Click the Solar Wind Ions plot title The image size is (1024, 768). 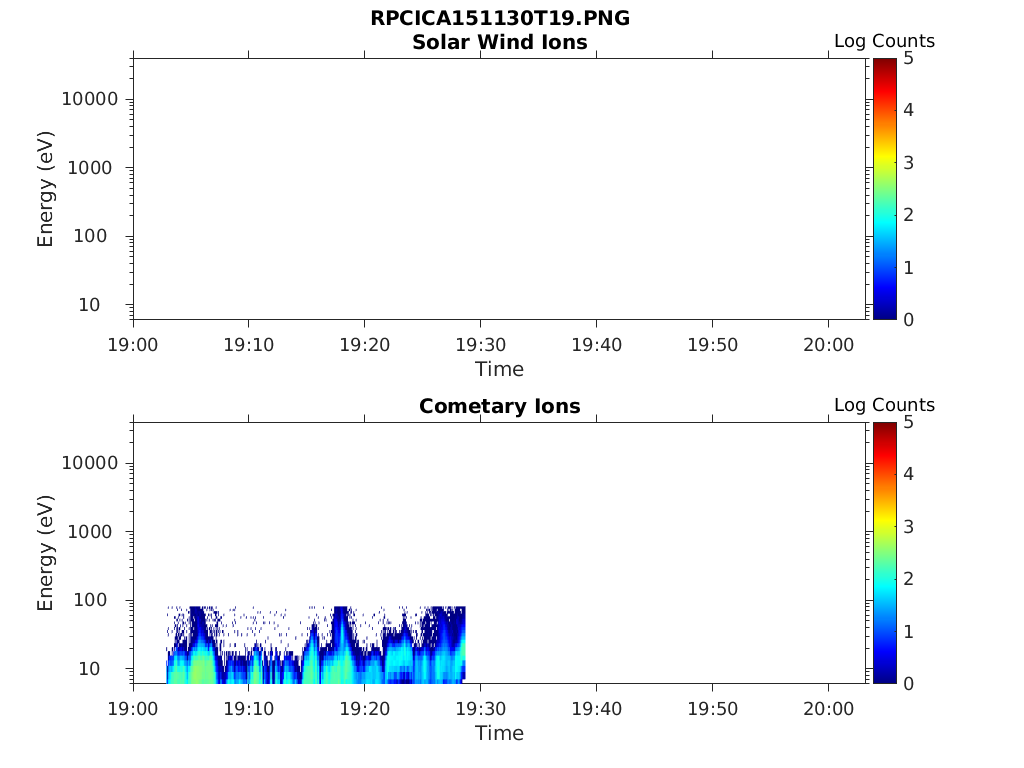tap(500, 42)
